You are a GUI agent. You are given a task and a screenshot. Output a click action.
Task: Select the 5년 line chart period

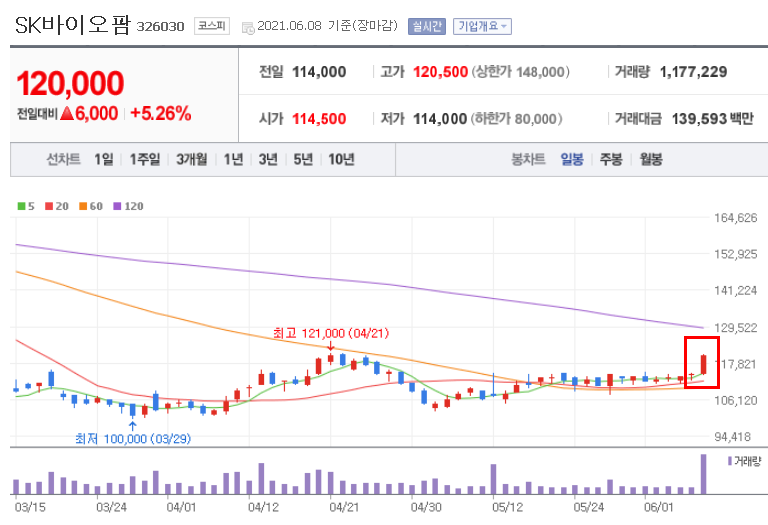pyautogui.click(x=303, y=159)
